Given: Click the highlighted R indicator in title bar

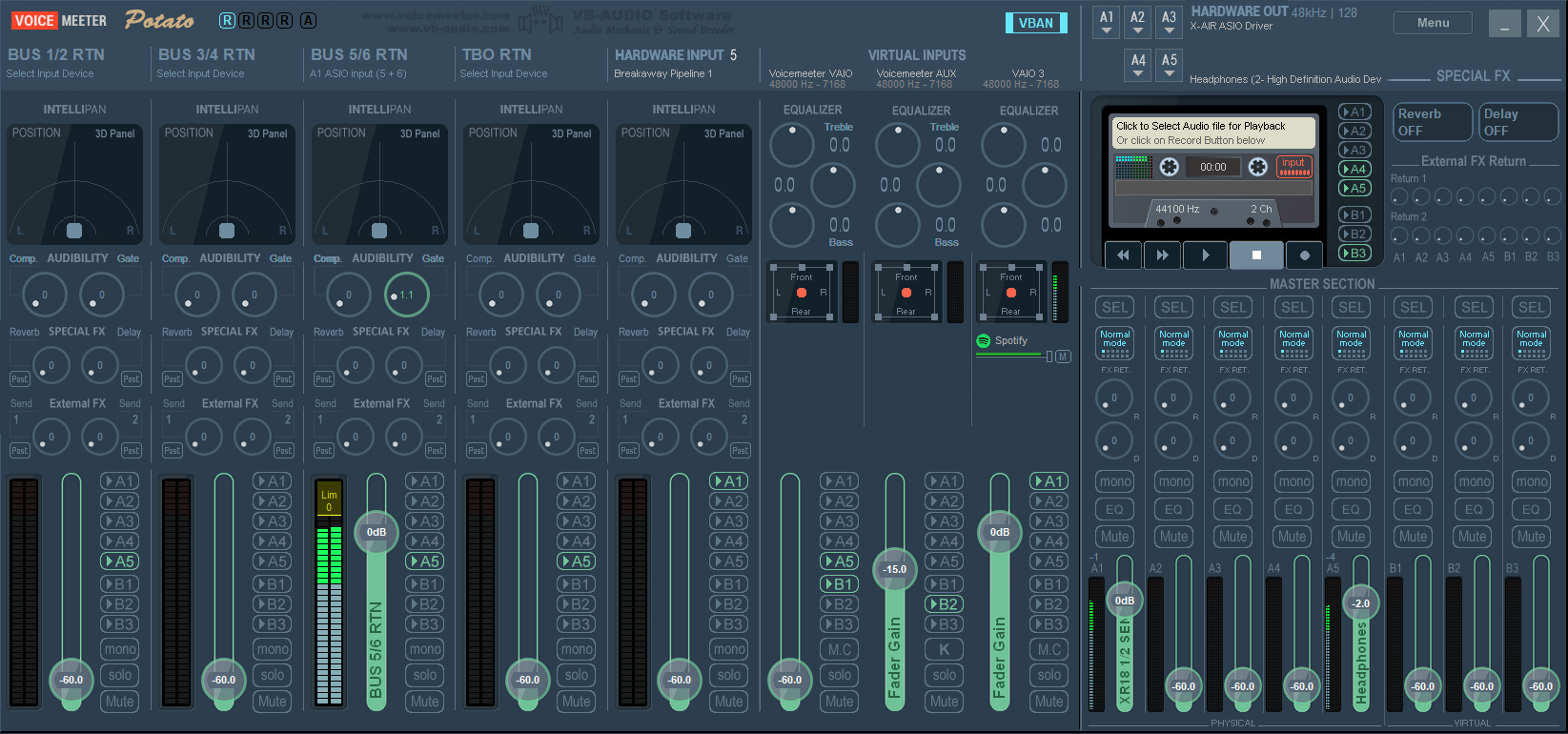Looking at the screenshot, I should [x=227, y=20].
